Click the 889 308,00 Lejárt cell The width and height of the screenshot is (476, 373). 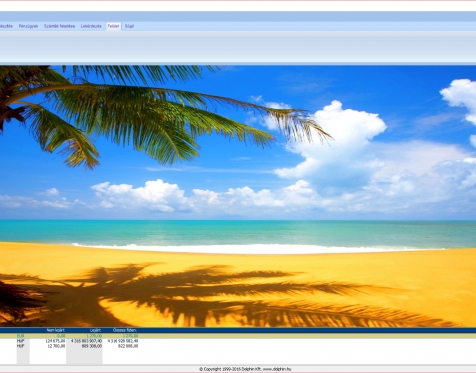coord(92,346)
